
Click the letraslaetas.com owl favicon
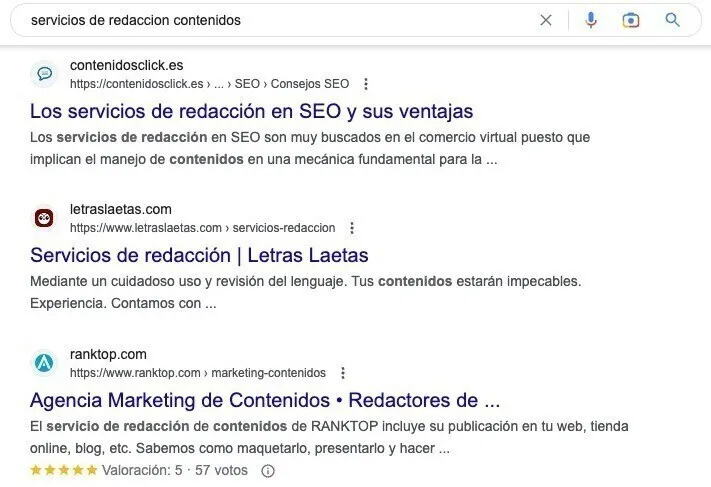coord(44,218)
